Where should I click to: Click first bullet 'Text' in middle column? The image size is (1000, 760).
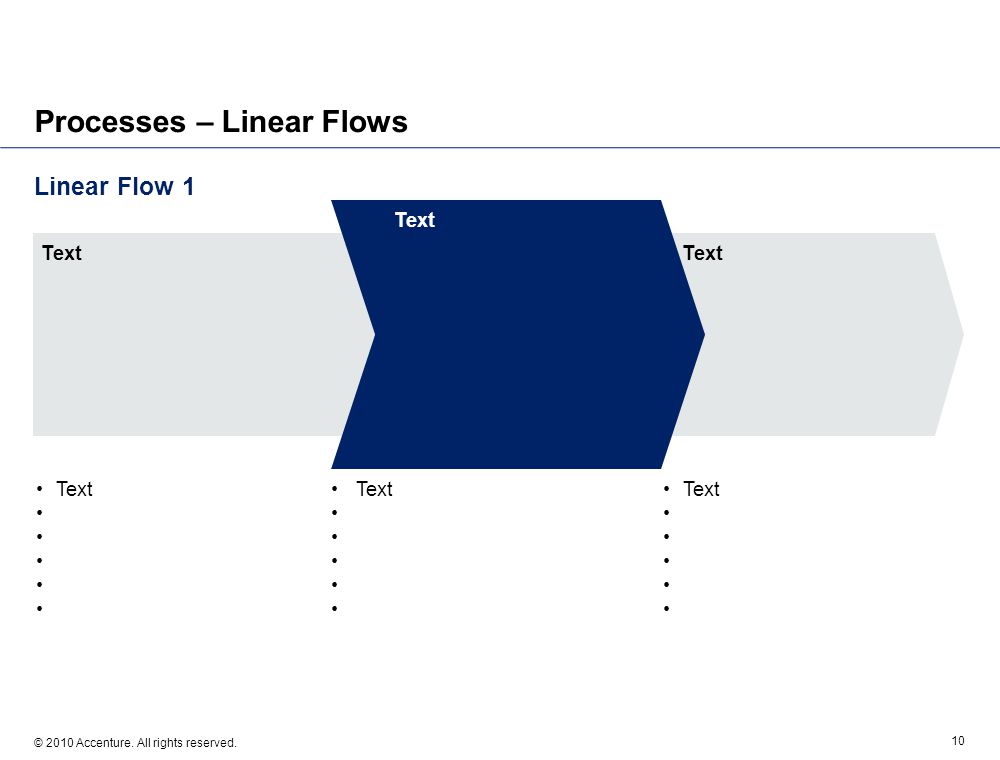point(374,489)
